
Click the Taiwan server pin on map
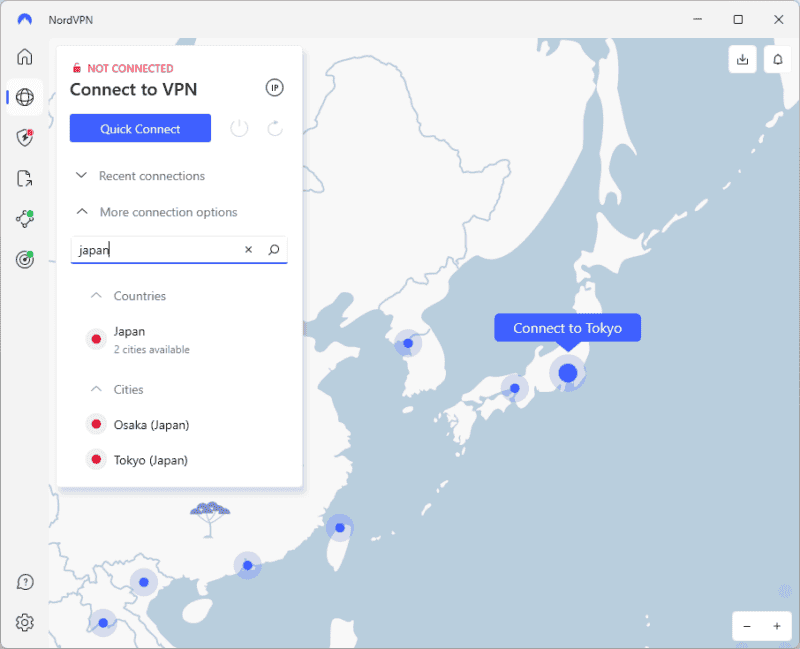[340, 528]
